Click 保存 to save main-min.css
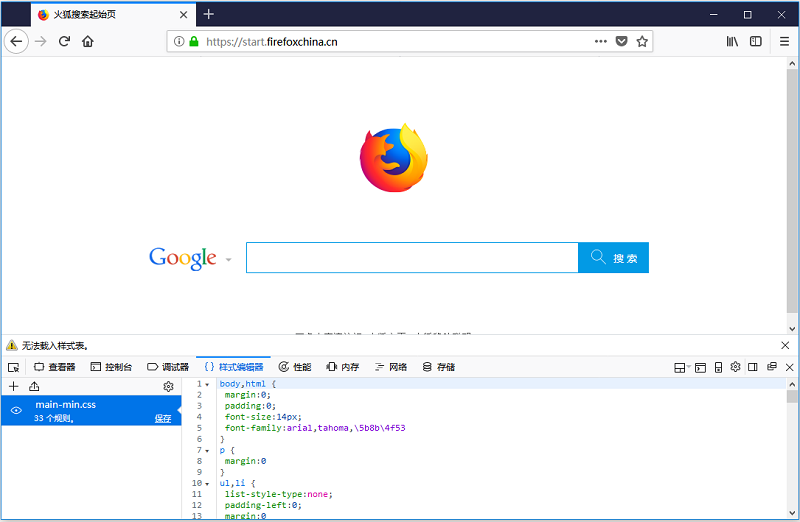 [x=163, y=418]
